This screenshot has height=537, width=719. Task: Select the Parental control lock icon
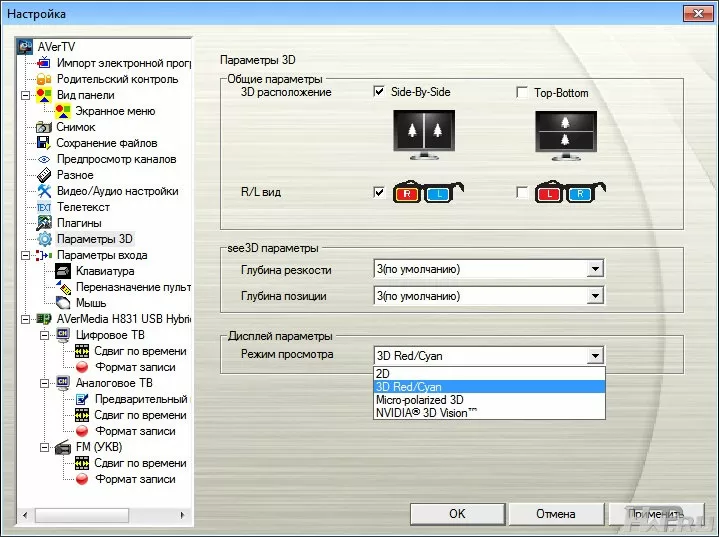pyautogui.click(x=44, y=79)
